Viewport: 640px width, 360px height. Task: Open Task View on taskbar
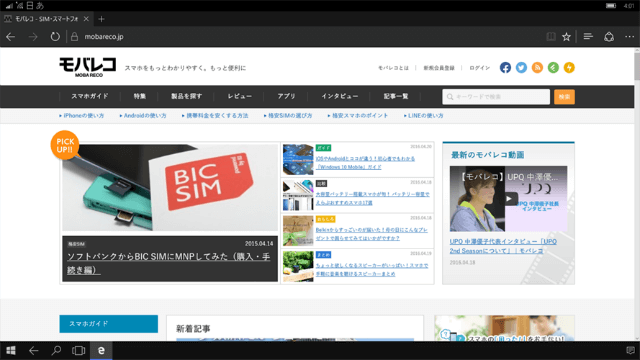coord(78,350)
